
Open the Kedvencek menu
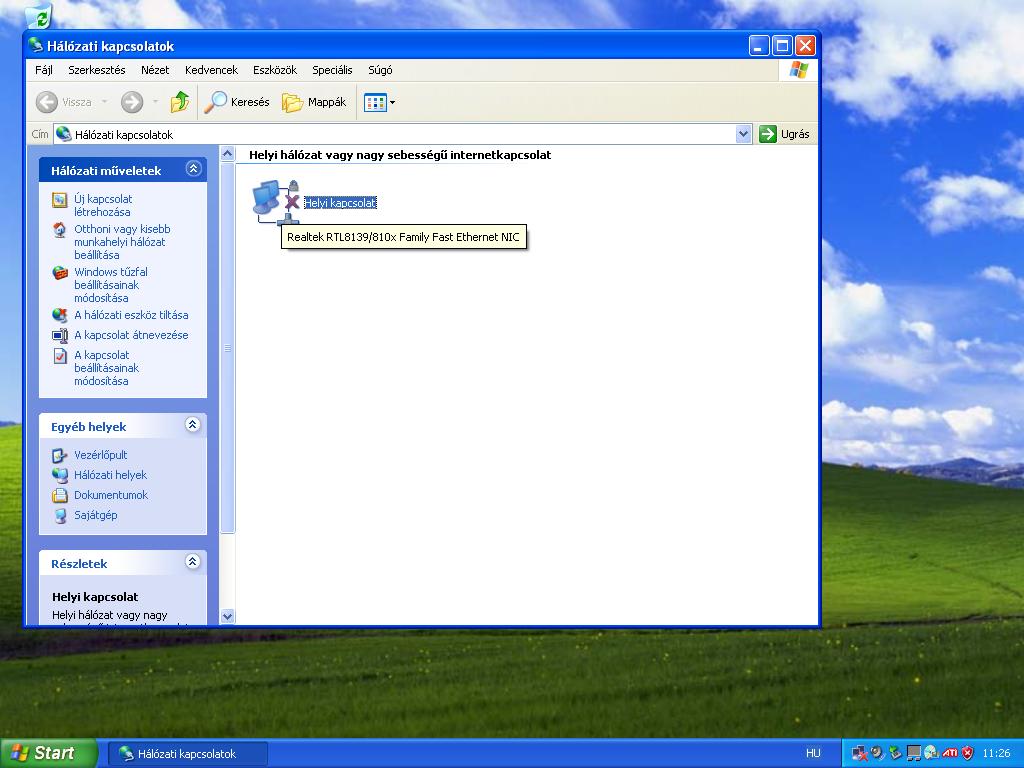pyautogui.click(x=211, y=70)
